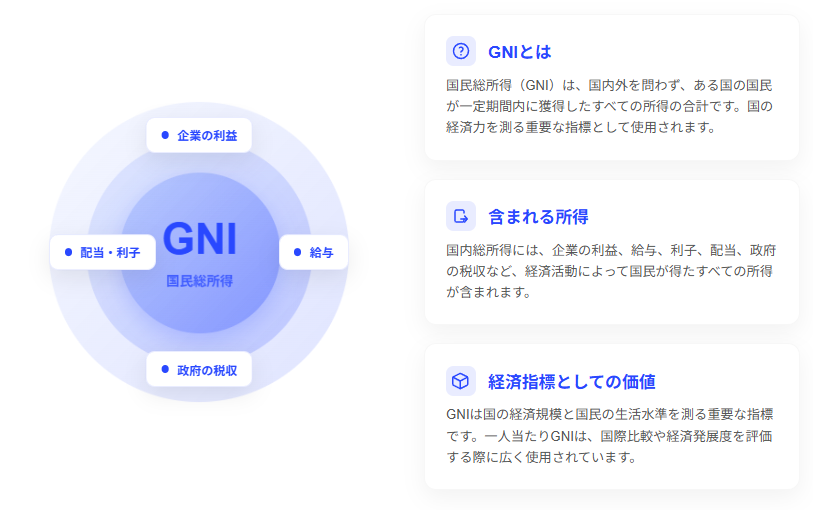The image size is (813, 510).
Task: Click the 国民総所得 subtitle under GNI
Action: 200,281
